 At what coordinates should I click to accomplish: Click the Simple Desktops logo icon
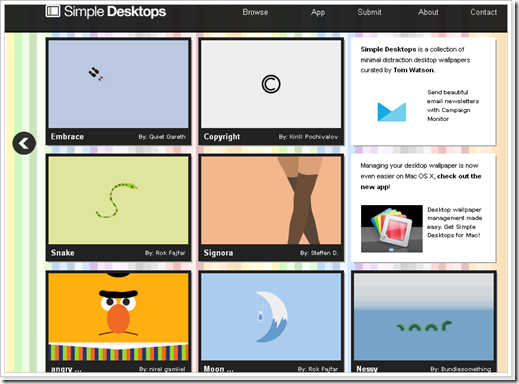pos(53,11)
